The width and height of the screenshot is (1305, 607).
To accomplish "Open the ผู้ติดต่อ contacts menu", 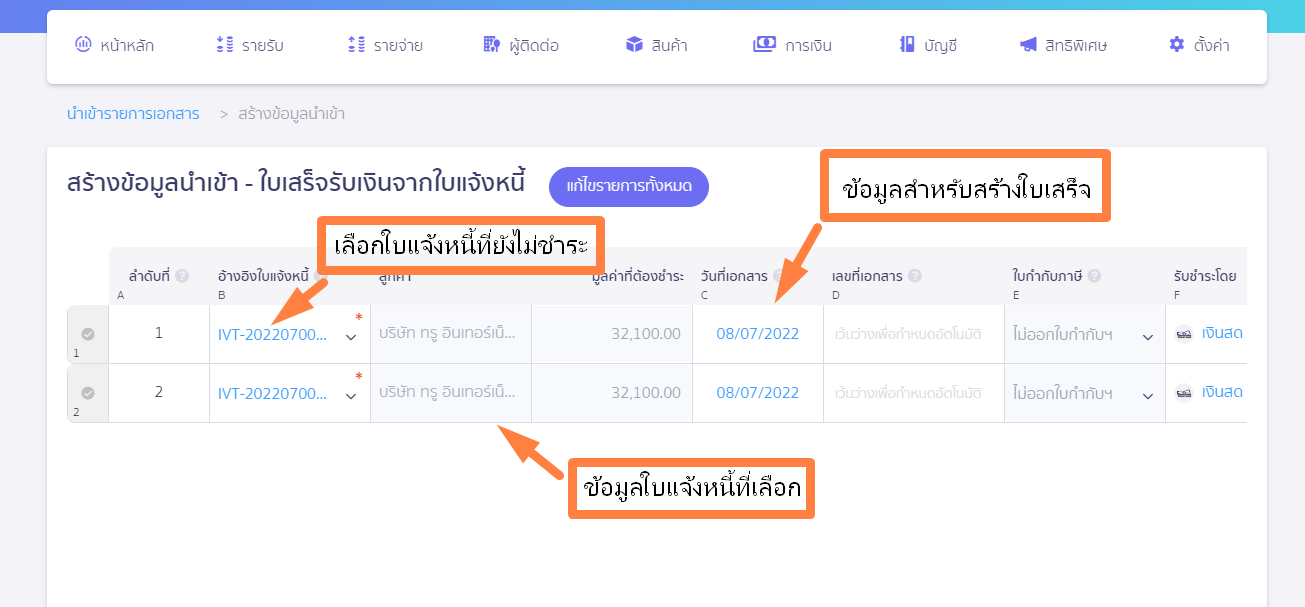I will [x=520, y=45].
